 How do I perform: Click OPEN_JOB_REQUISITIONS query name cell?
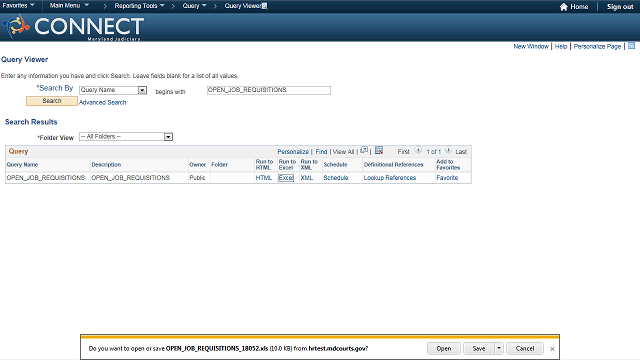(46, 178)
